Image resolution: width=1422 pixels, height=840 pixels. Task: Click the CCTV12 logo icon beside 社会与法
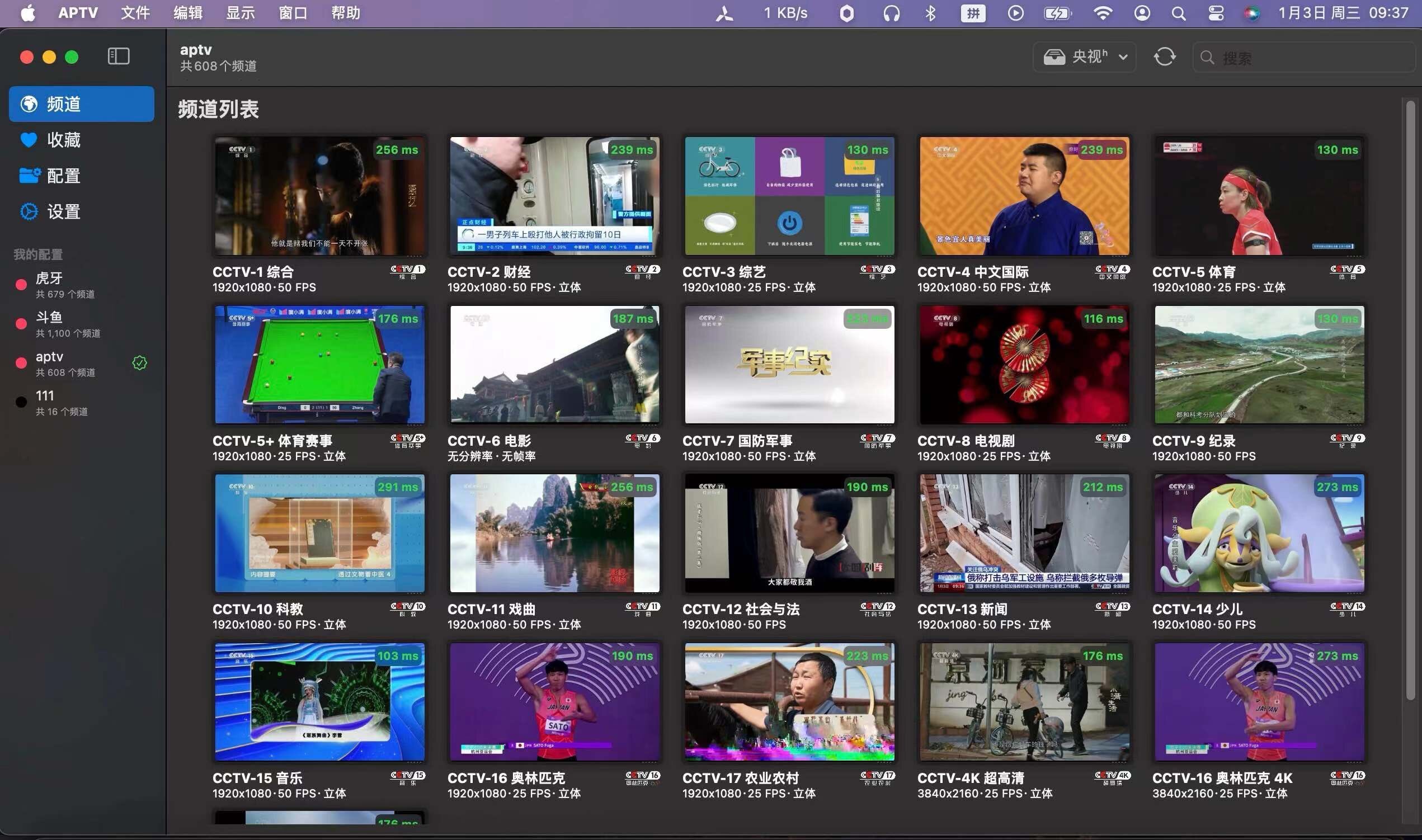pos(878,609)
